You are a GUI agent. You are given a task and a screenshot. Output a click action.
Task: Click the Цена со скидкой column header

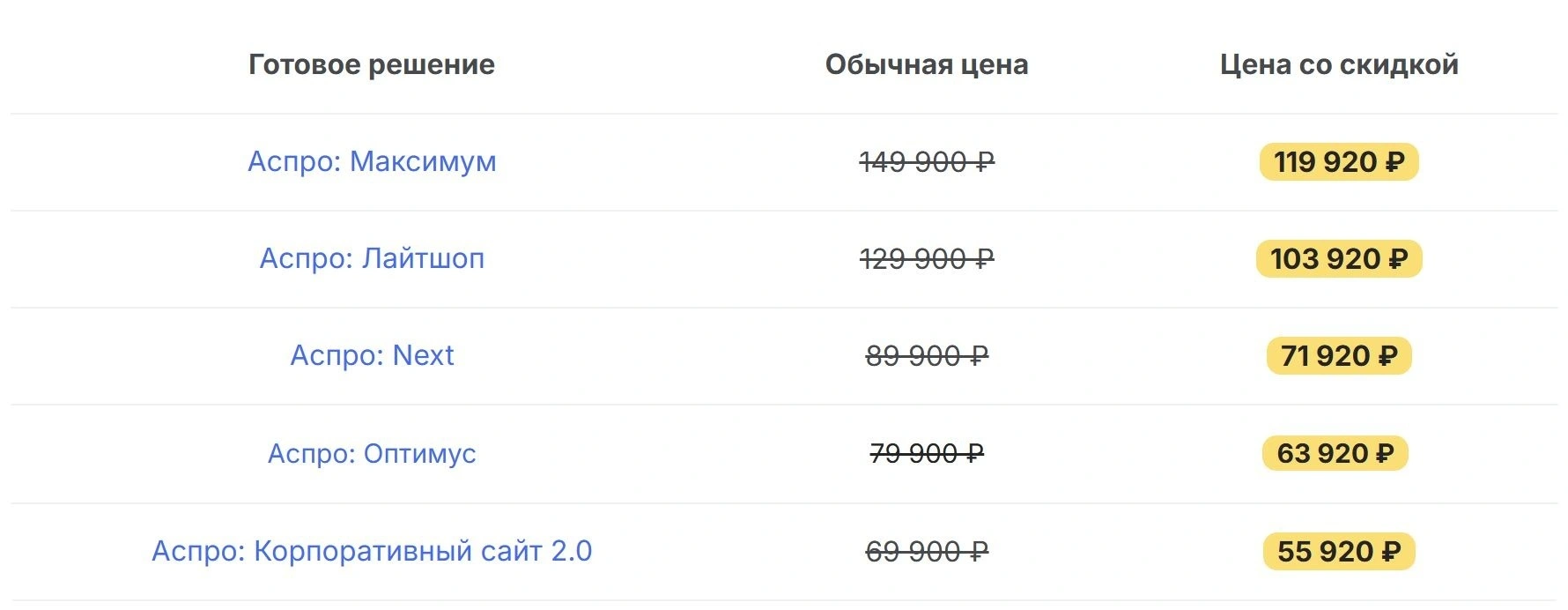[x=1339, y=64]
